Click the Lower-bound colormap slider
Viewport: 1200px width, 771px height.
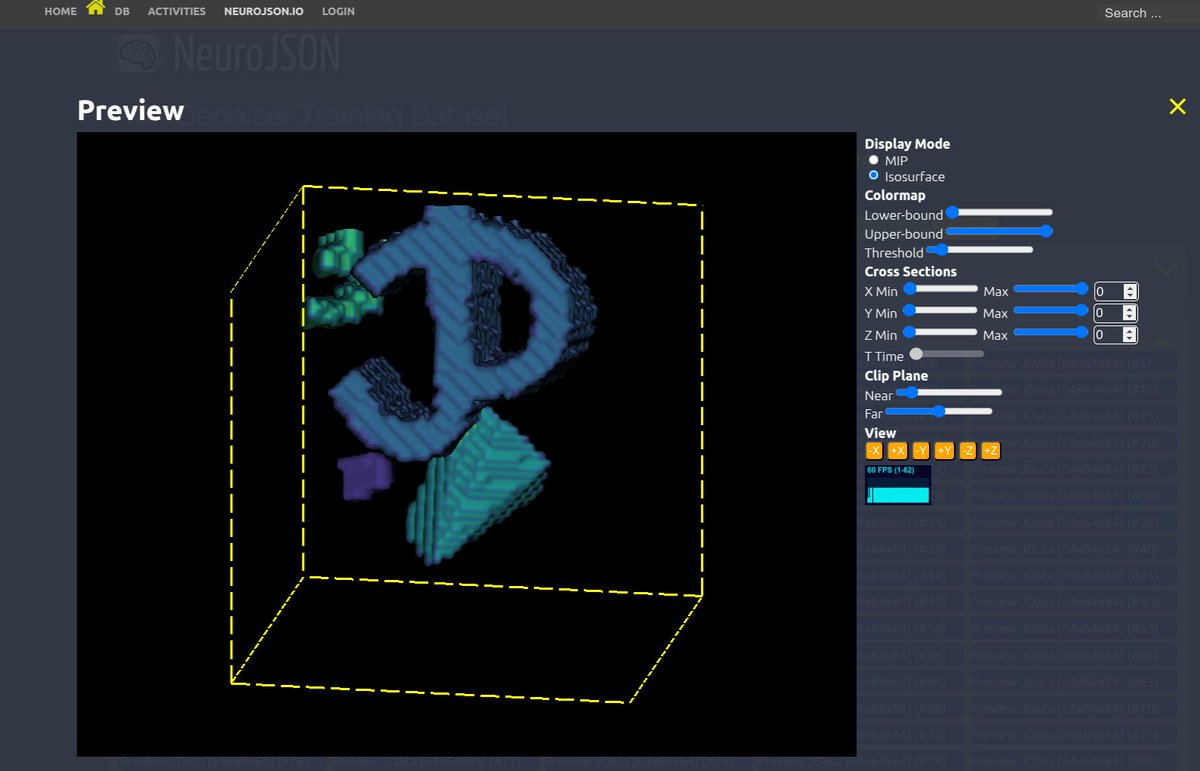[999, 212]
